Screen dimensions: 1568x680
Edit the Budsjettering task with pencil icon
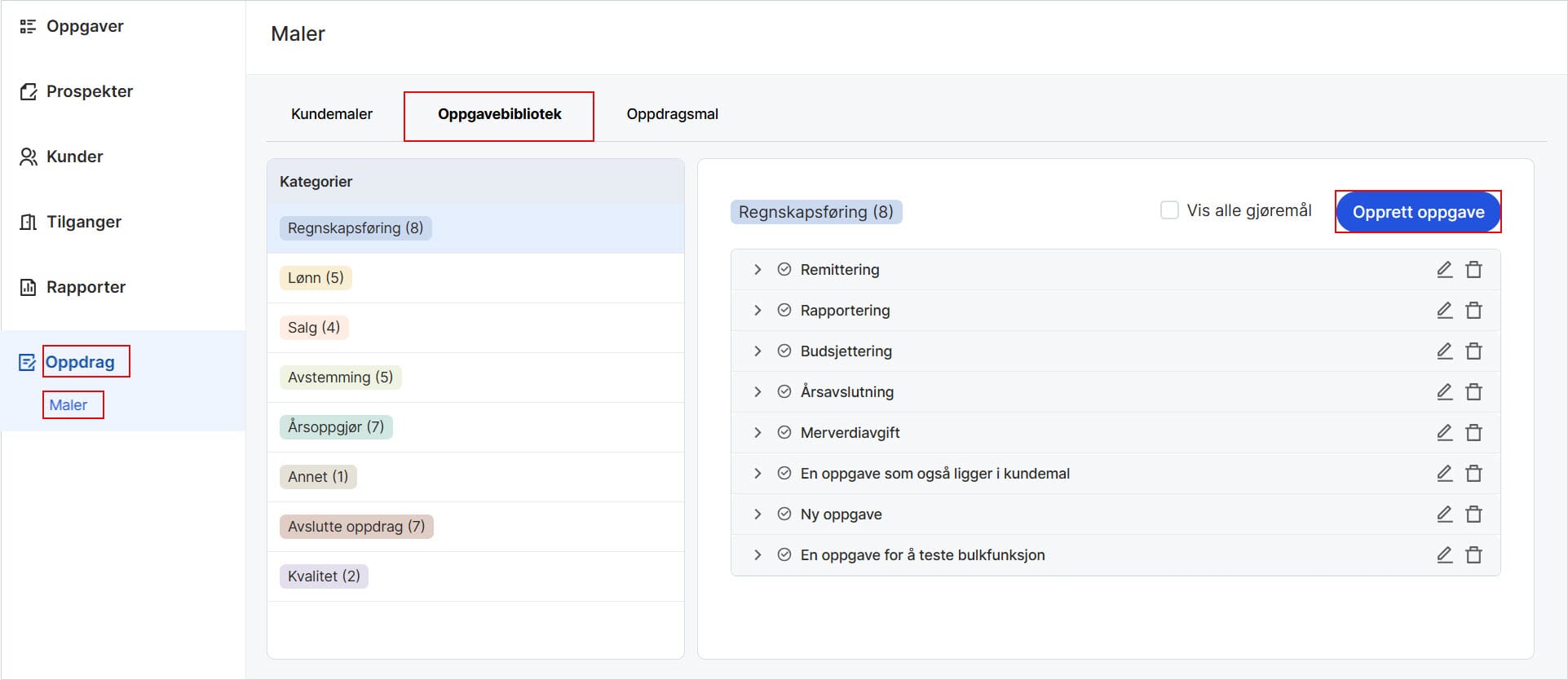coord(1444,351)
